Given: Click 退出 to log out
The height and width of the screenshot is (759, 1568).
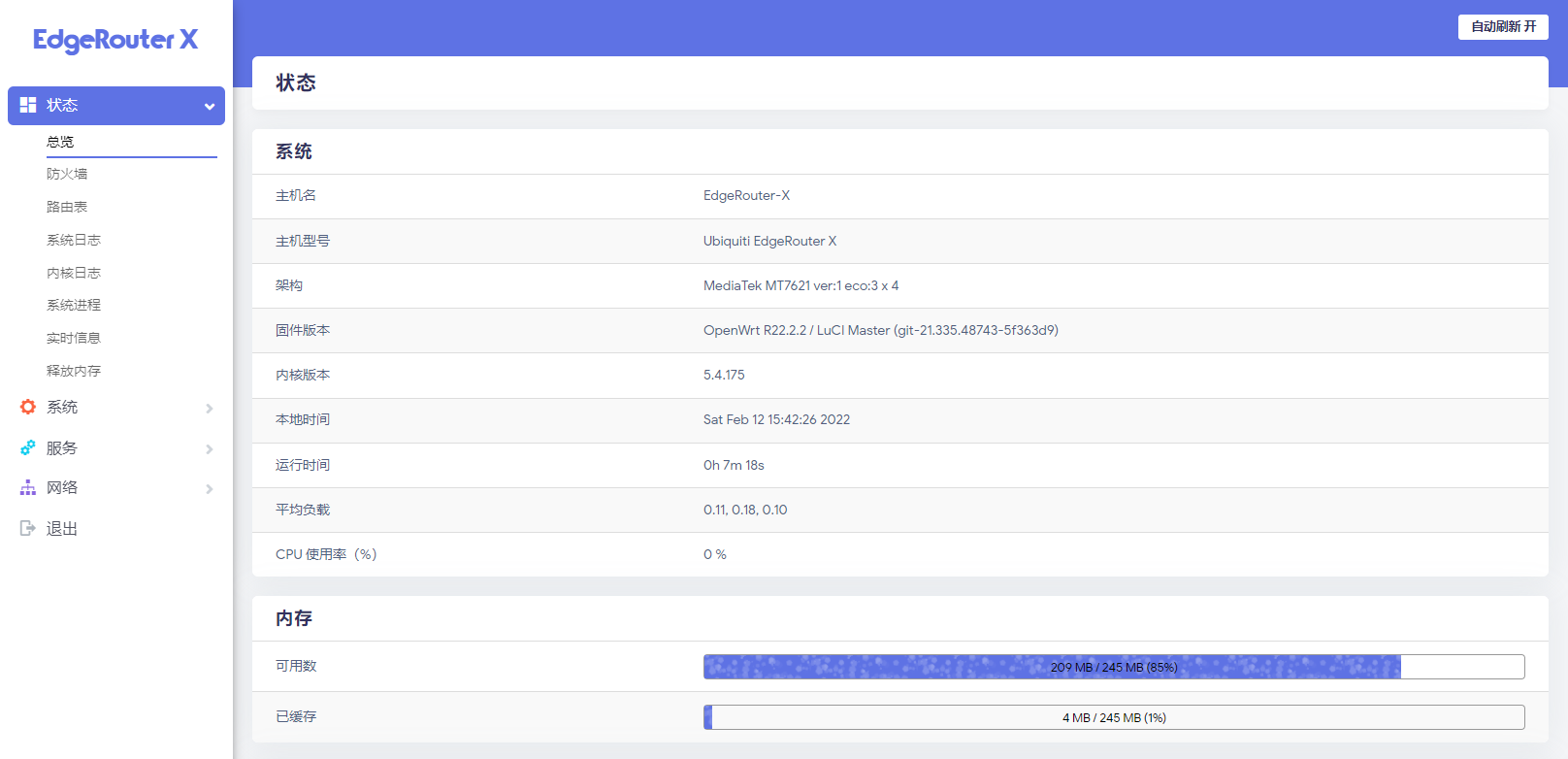Looking at the screenshot, I should [x=62, y=528].
